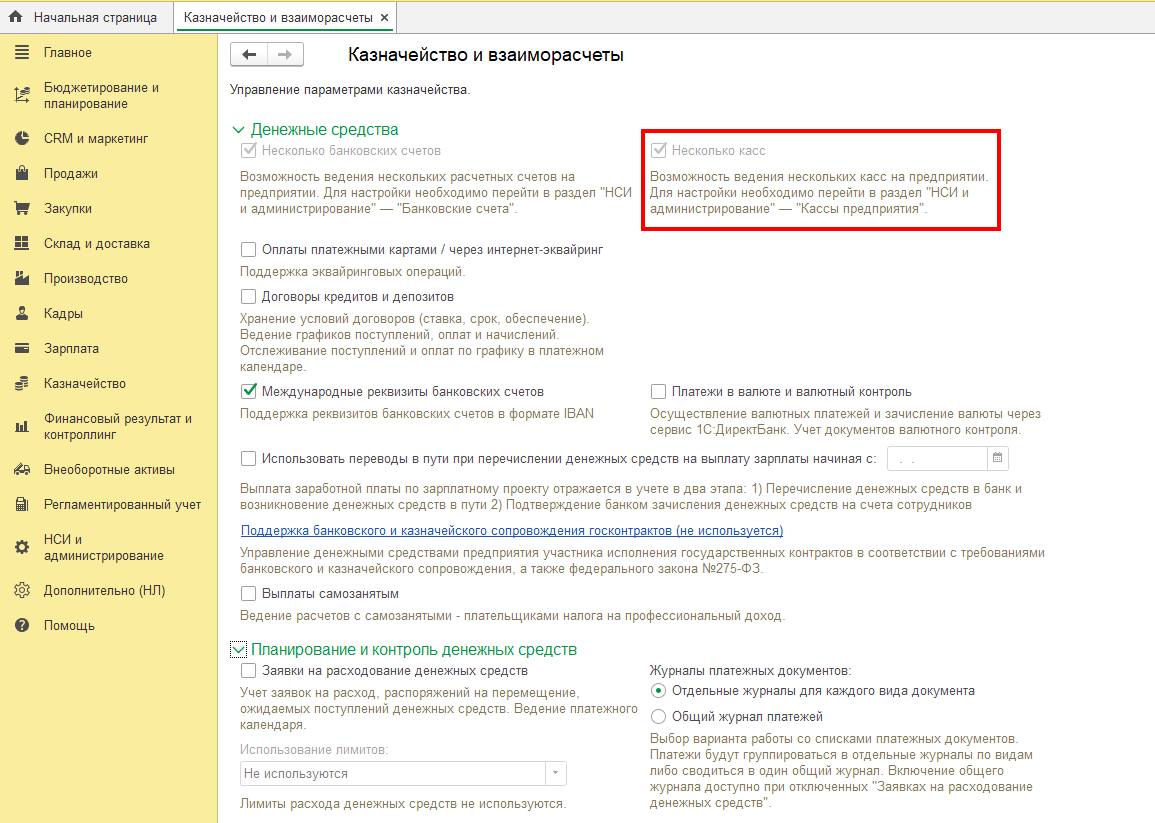Click the Продажи bag icon
Image resolution: width=1155 pixels, height=823 pixels.
coord(22,173)
